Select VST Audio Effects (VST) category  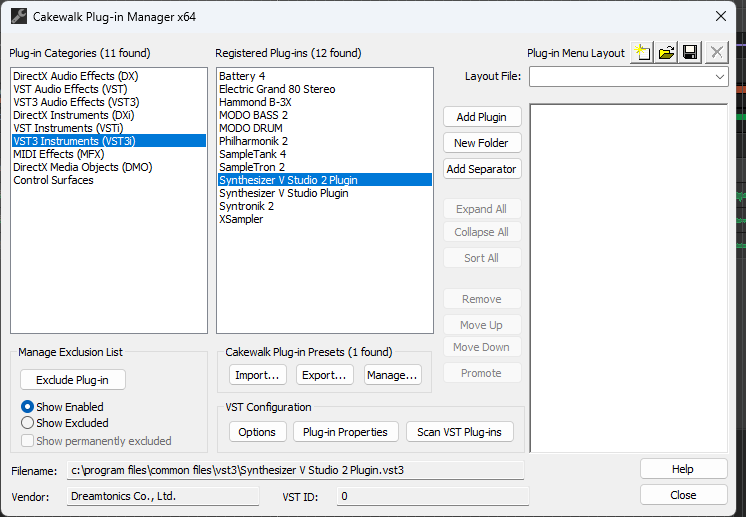click(x=108, y=89)
